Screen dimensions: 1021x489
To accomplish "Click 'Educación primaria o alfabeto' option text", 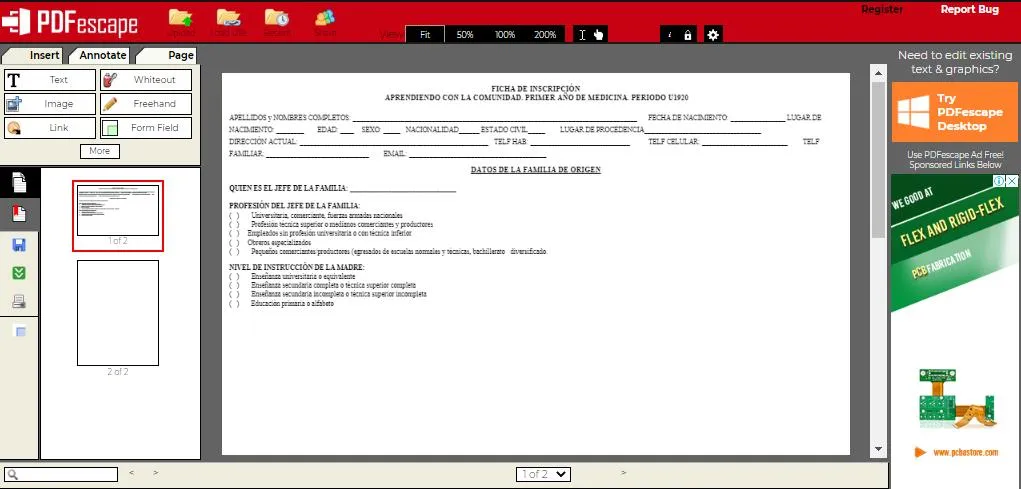I will coord(292,303).
